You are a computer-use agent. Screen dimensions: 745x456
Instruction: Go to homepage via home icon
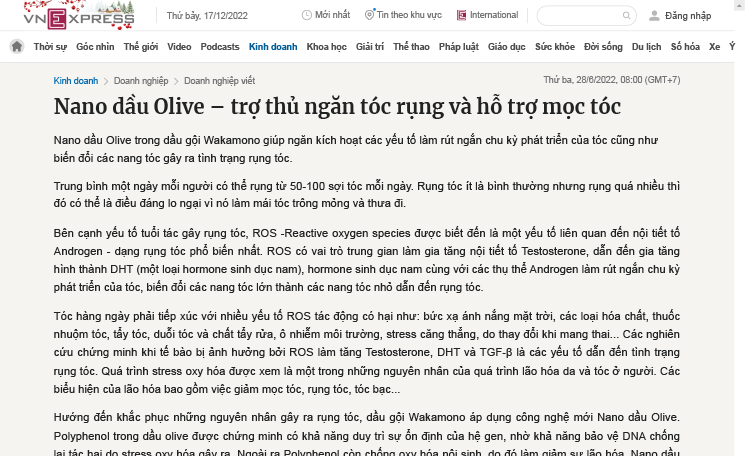click(17, 47)
